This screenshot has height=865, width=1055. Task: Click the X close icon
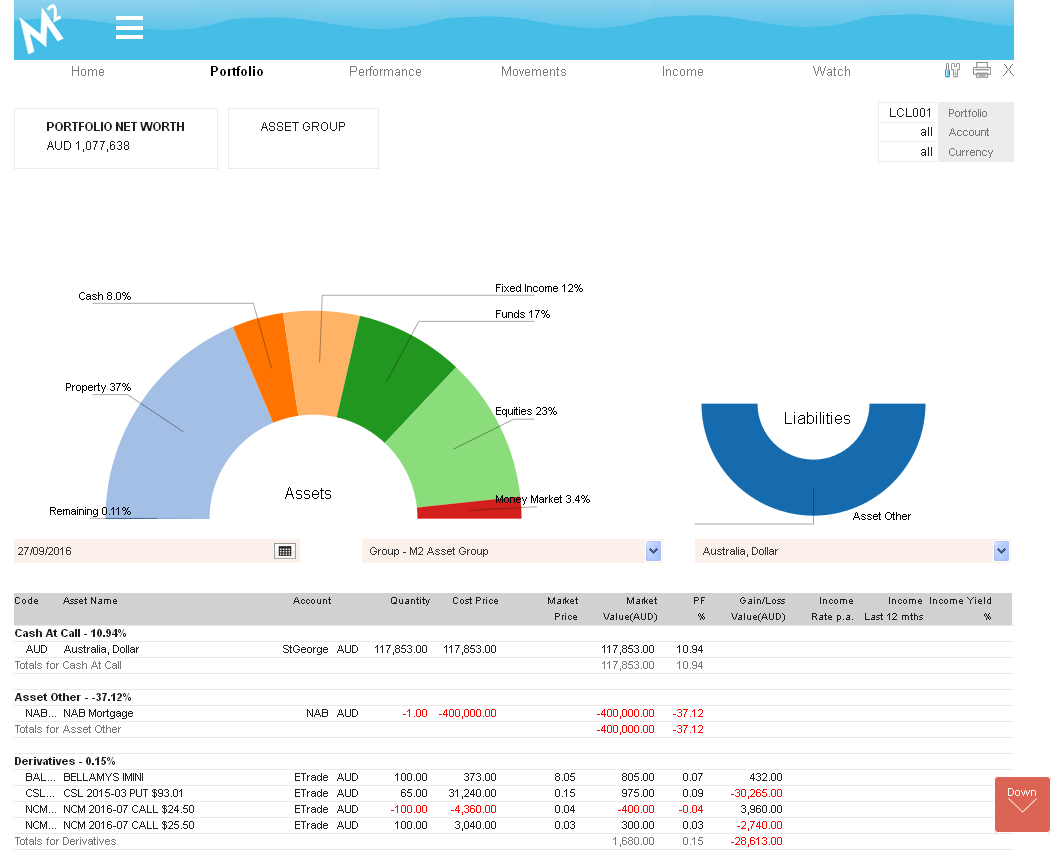click(1008, 70)
